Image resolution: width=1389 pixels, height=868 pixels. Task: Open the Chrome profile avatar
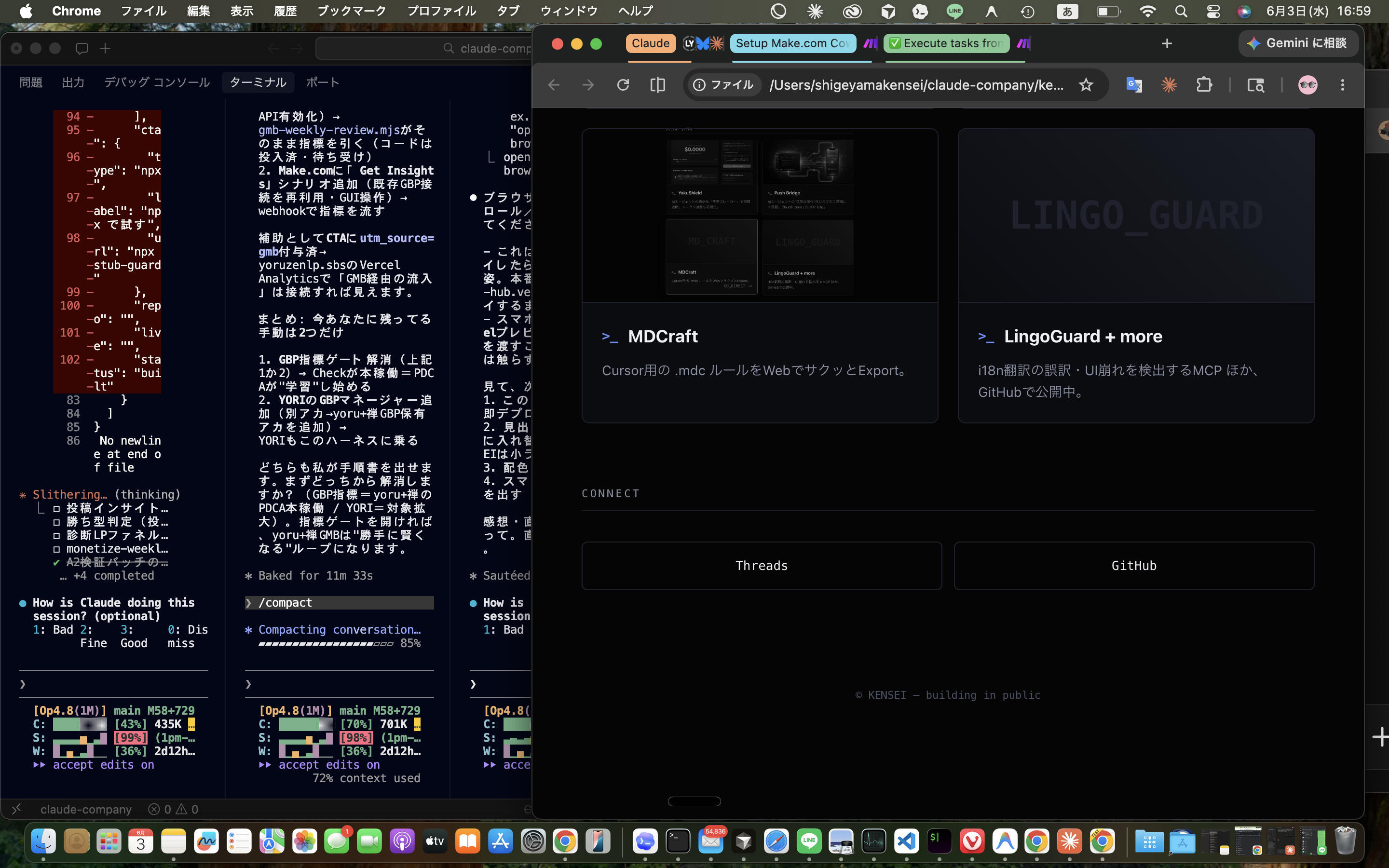pos(1307,85)
